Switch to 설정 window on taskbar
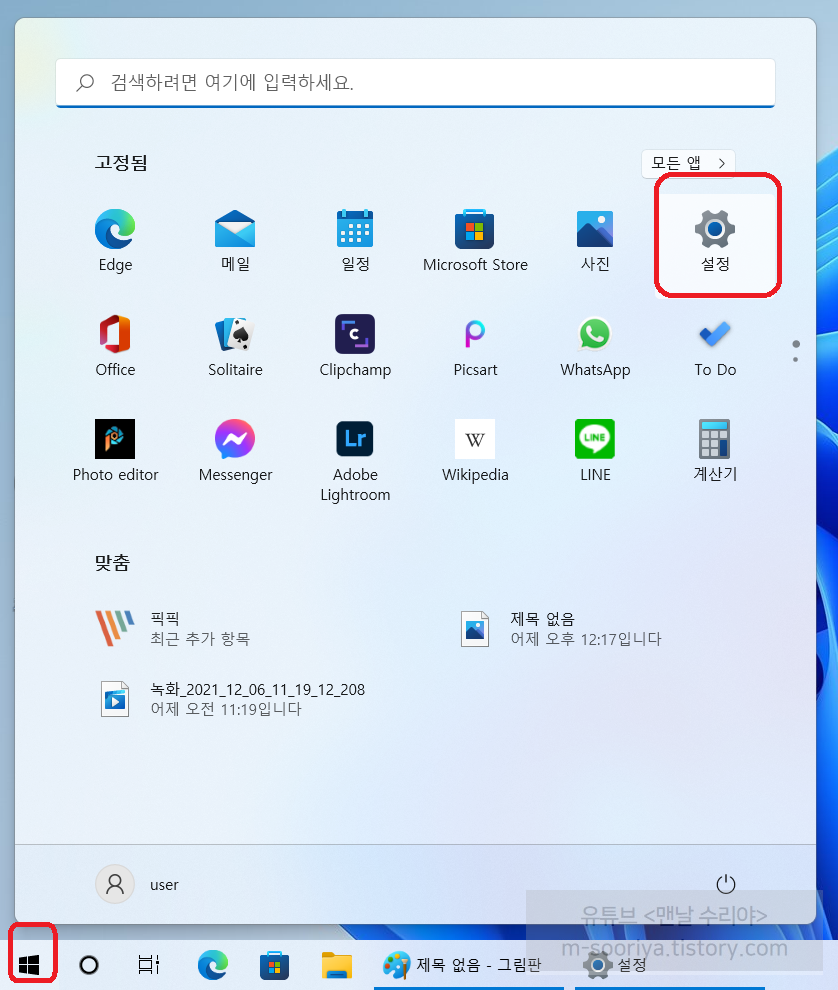The height and width of the screenshot is (990, 838). click(x=669, y=965)
